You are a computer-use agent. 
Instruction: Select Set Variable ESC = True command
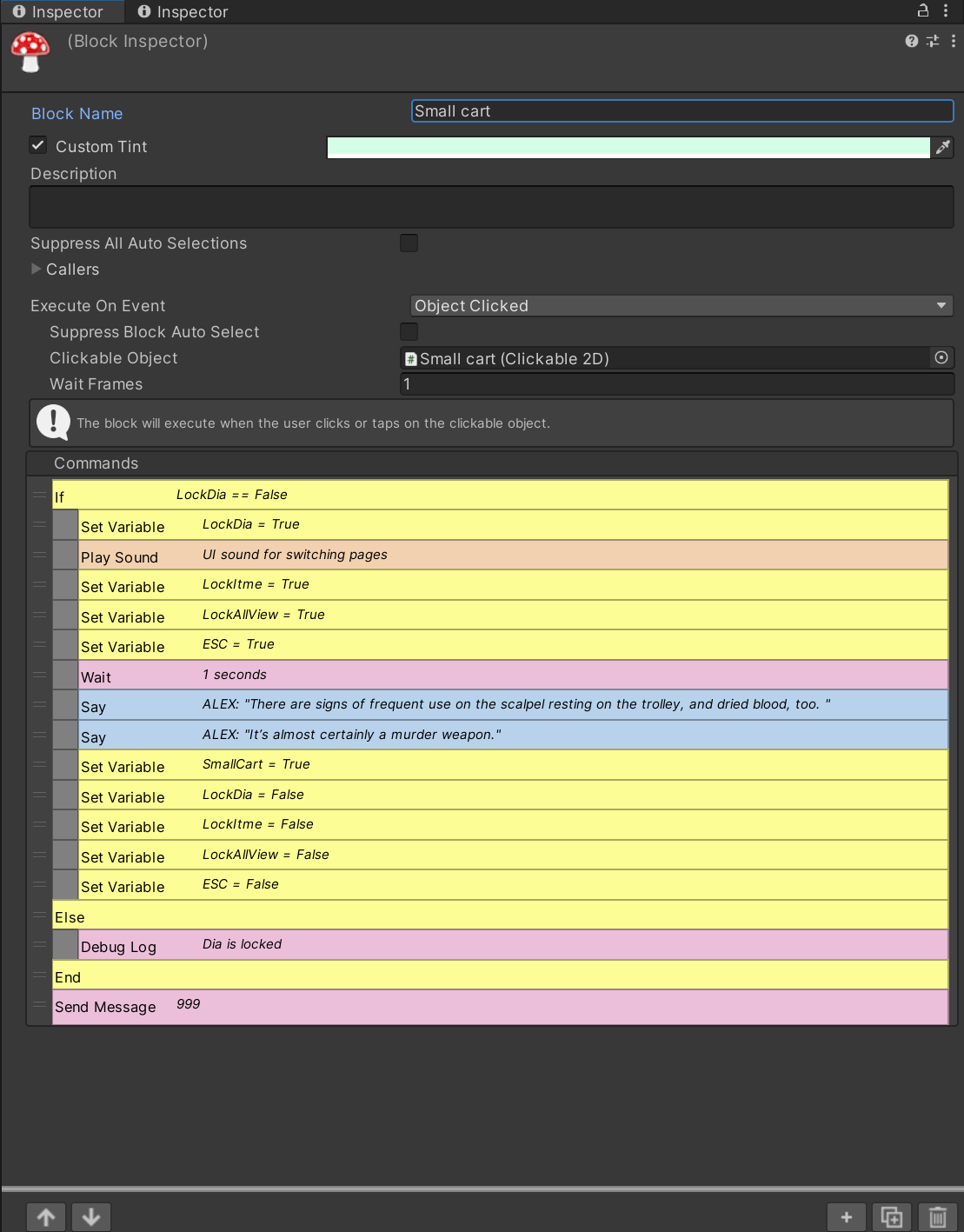[513, 645]
